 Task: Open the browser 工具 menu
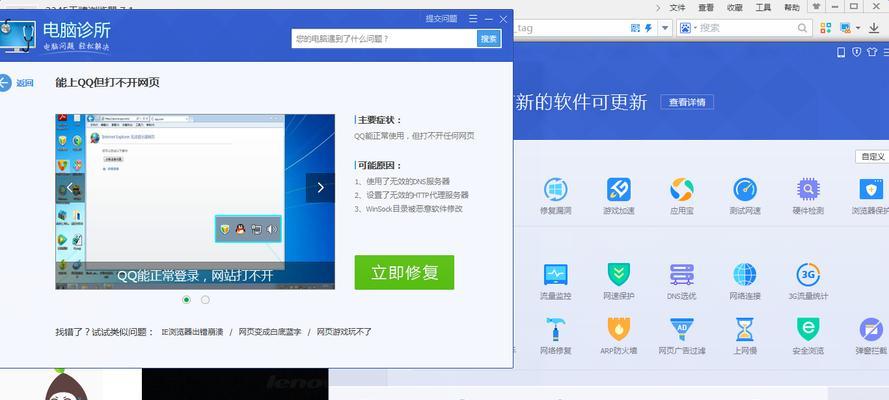[763, 7]
